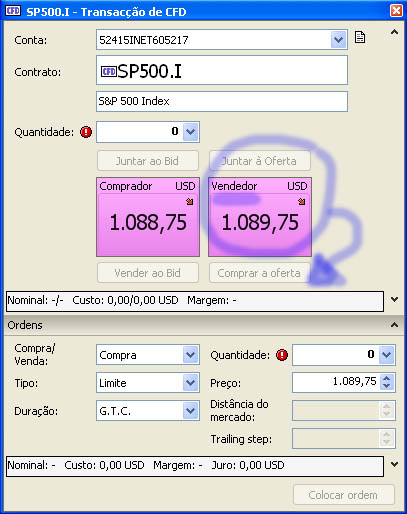Click the down-trend arrow on the Vendedor tile
Screen dimensions: 407x514
(x=302, y=201)
